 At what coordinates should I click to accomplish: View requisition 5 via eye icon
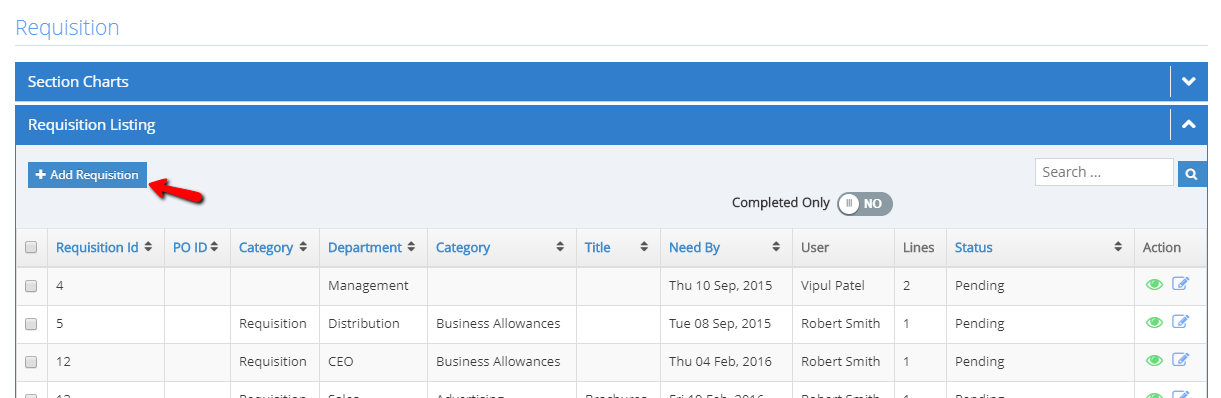pyautogui.click(x=1154, y=323)
